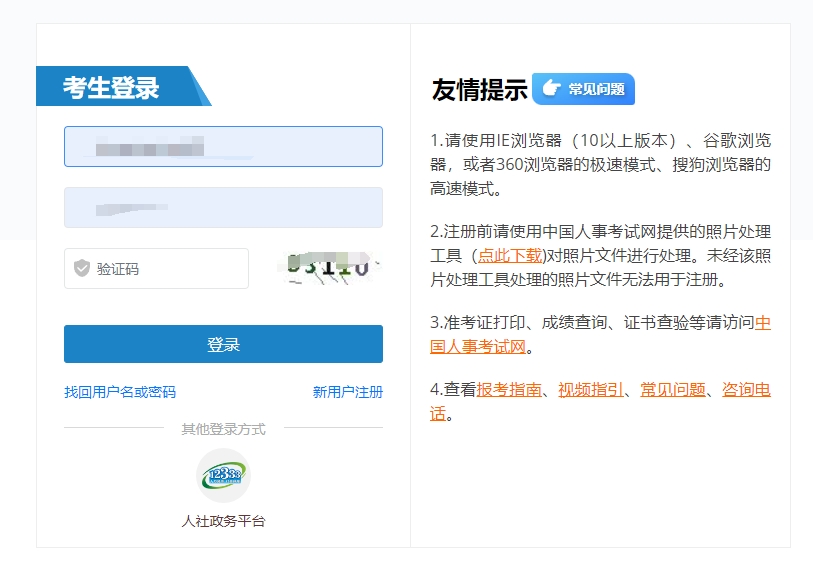813x565 pixels.
Task: Go to 新用户注册 registration link
Action: pos(347,392)
